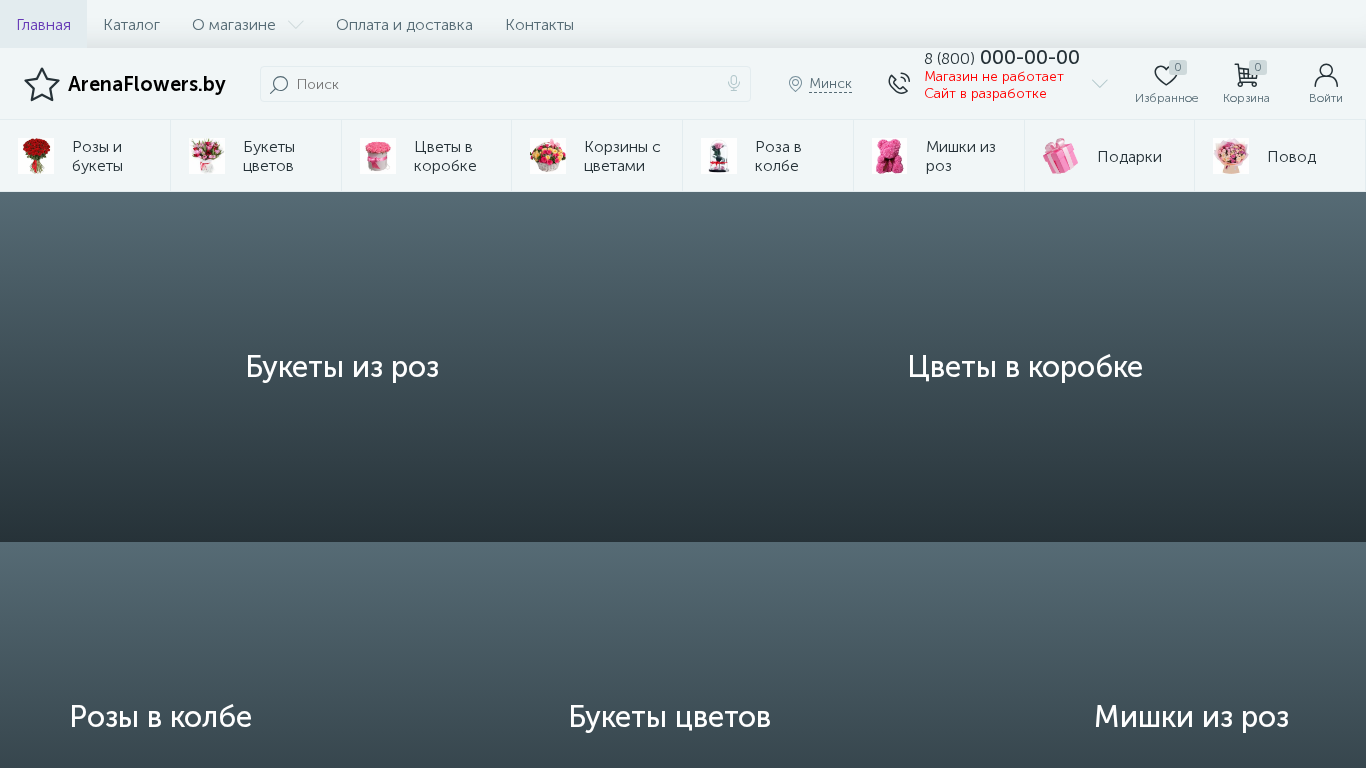Go to the Главная menu item
The image size is (1366, 768).
[x=43, y=24]
